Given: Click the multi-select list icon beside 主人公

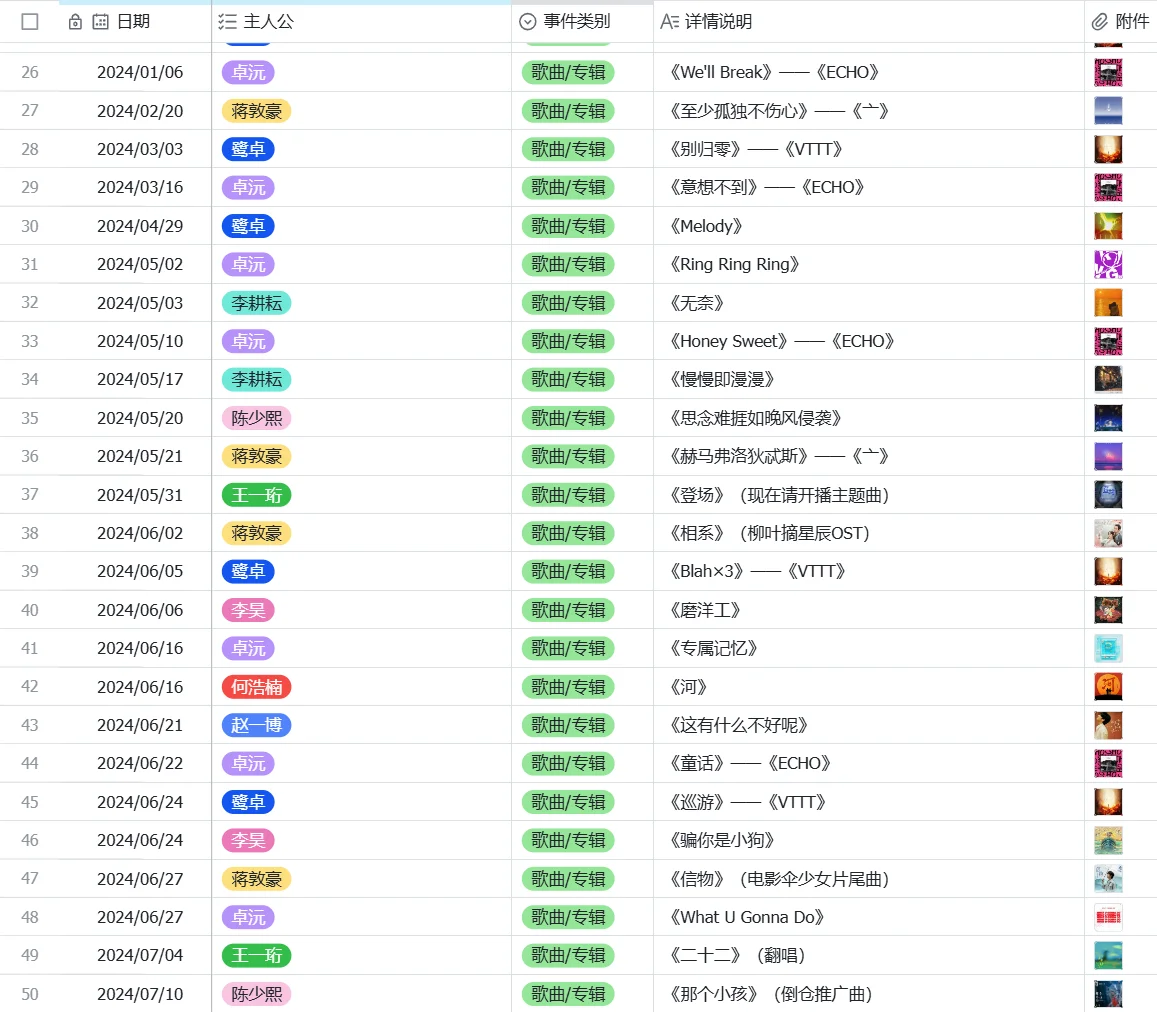Looking at the screenshot, I should (x=227, y=21).
